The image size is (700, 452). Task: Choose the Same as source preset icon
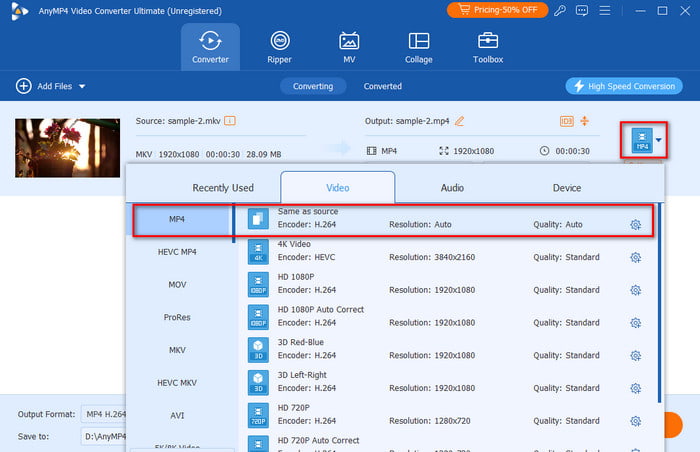coord(258,219)
